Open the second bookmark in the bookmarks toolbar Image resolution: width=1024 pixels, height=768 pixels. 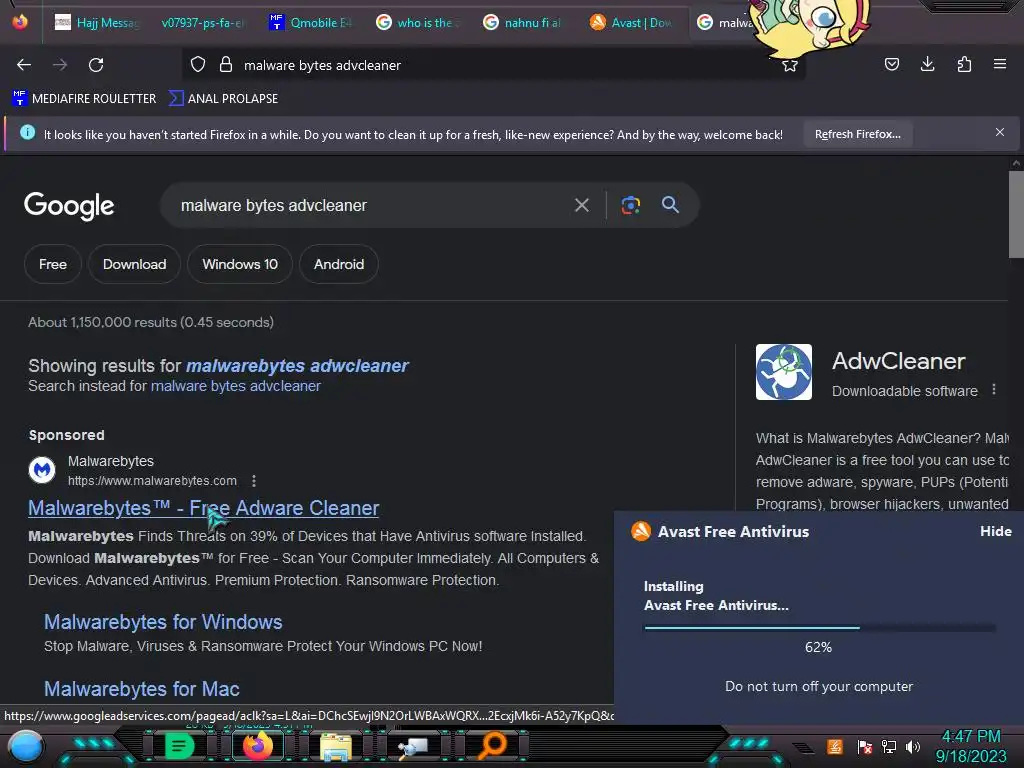[223, 99]
